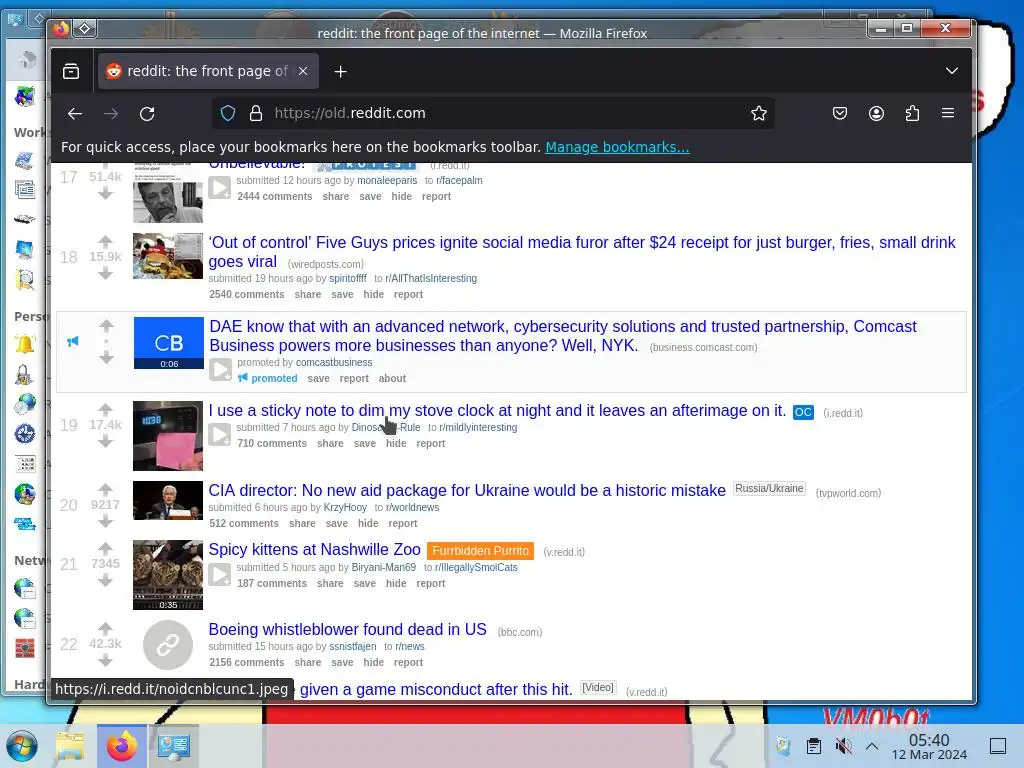Expand the Comcast promoted video preview
Image resolution: width=1024 pixels, height=768 pixels.
click(x=220, y=370)
